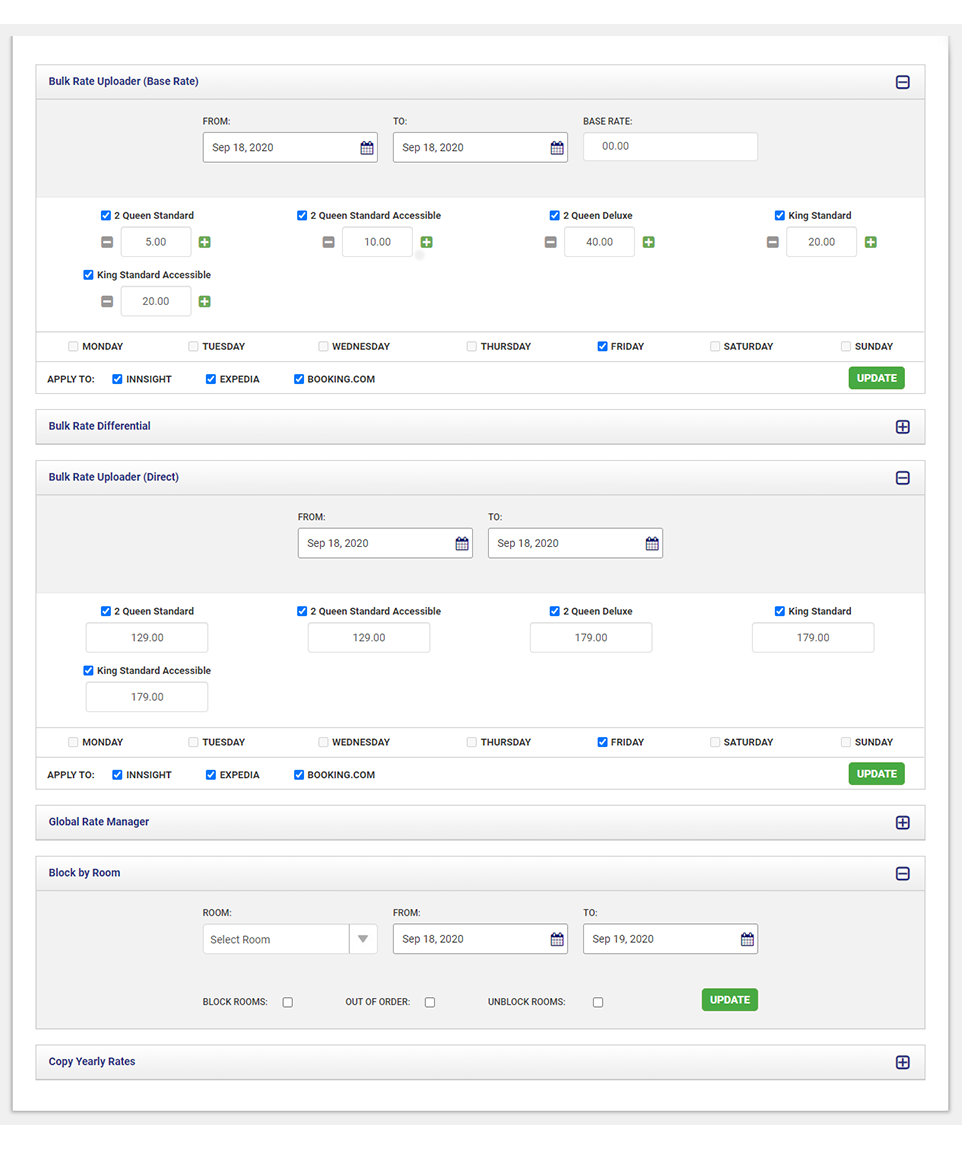The image size is (962, 1152).
Task: Click UPDATE in Direct uploader
Action: tap(877, 774)
